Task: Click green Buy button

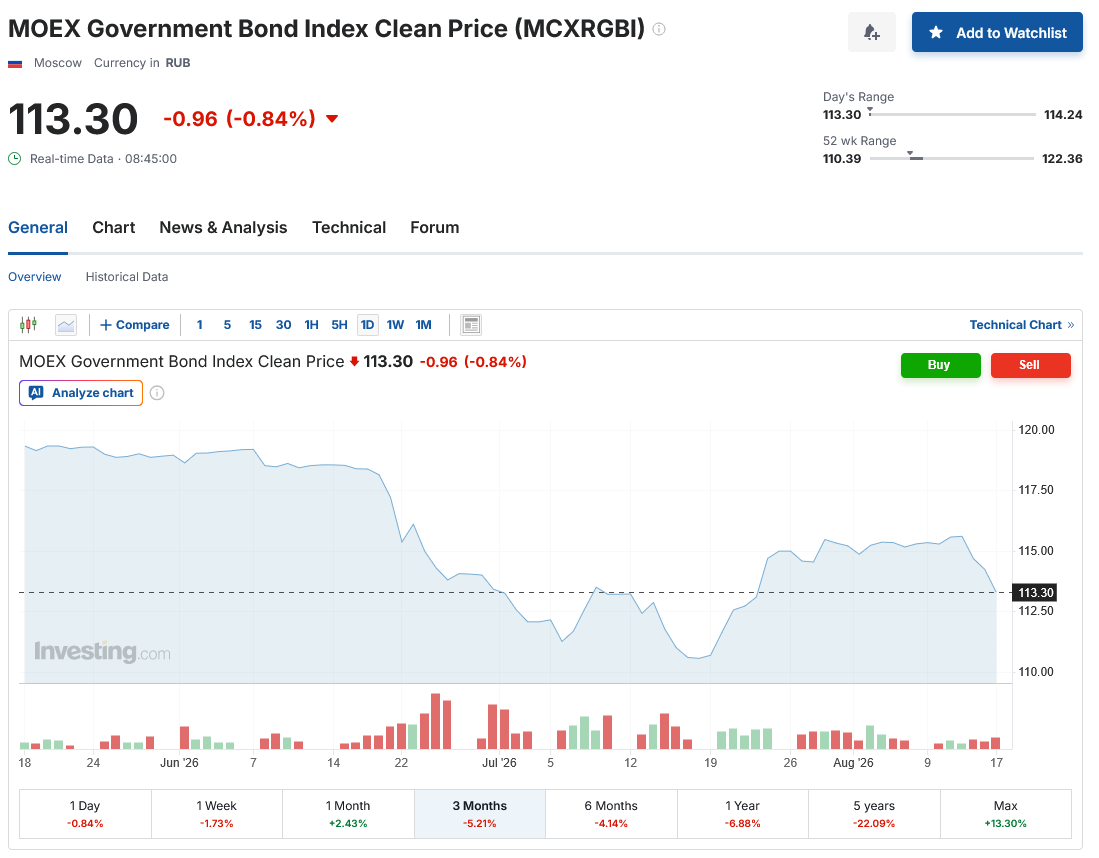Action: click(941, 365)
